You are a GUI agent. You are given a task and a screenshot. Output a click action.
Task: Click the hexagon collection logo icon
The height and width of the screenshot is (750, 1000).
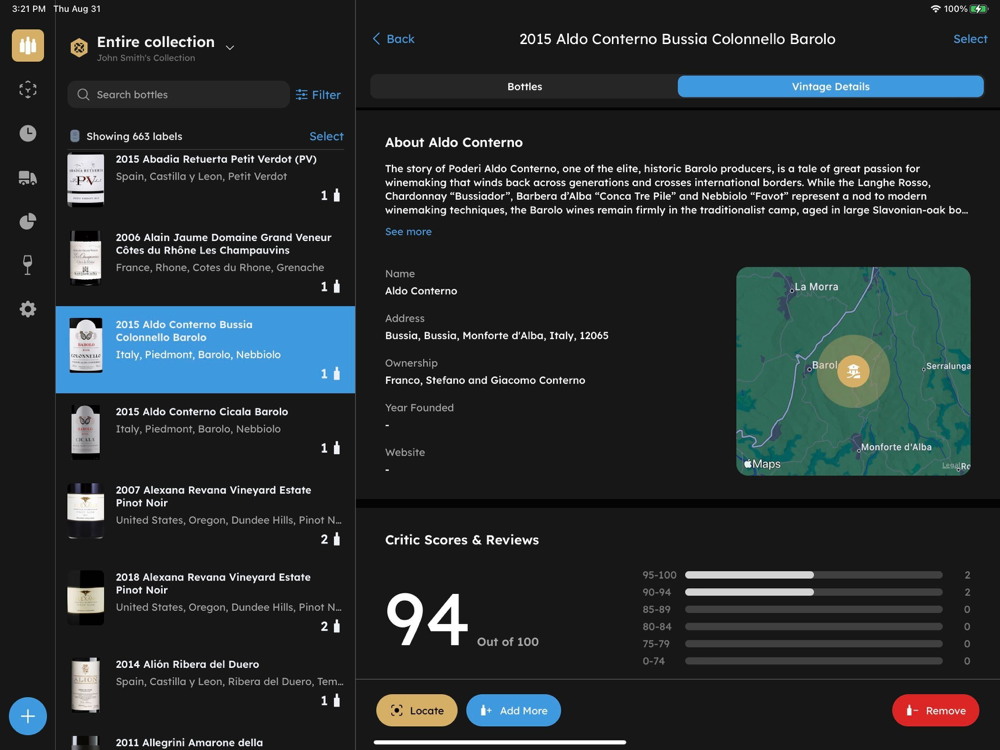click(x=79, y=48)
